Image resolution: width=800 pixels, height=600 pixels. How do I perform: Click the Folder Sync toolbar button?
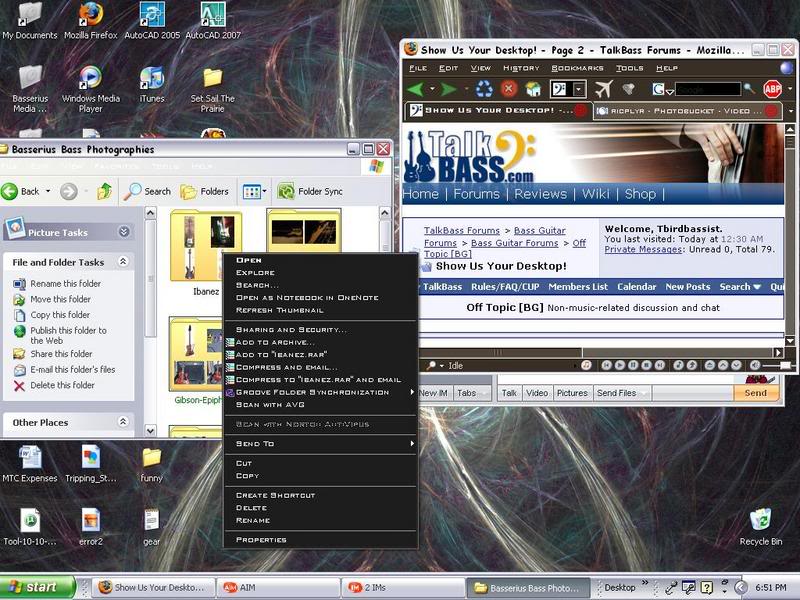click(310, 191)
